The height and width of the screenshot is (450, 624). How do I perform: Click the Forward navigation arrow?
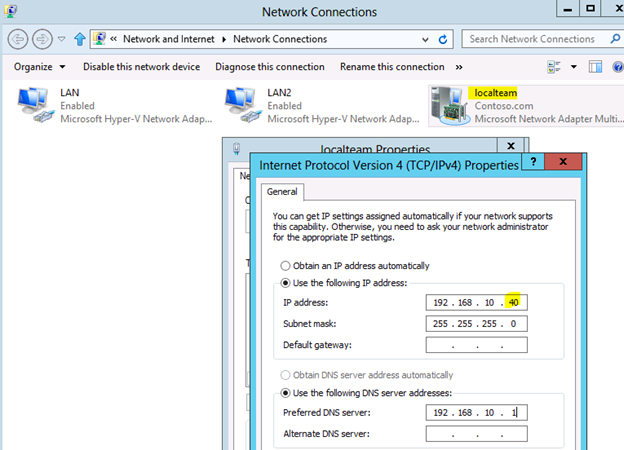click(x=42, y=39)
